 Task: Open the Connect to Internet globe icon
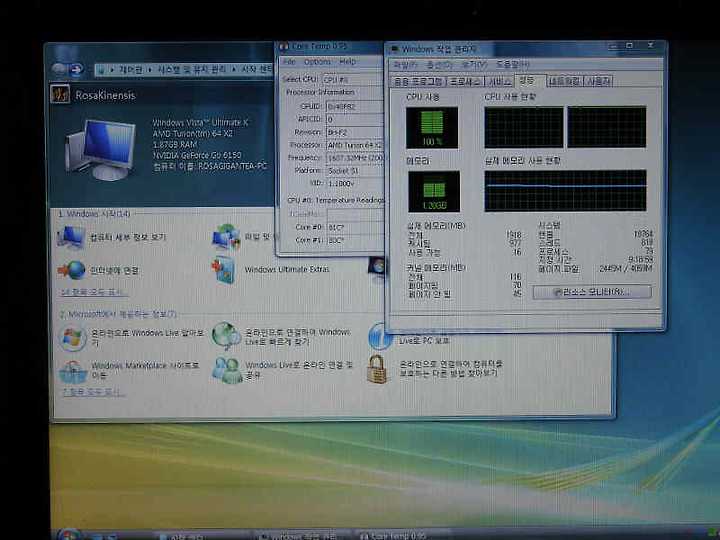click(72, 270)
